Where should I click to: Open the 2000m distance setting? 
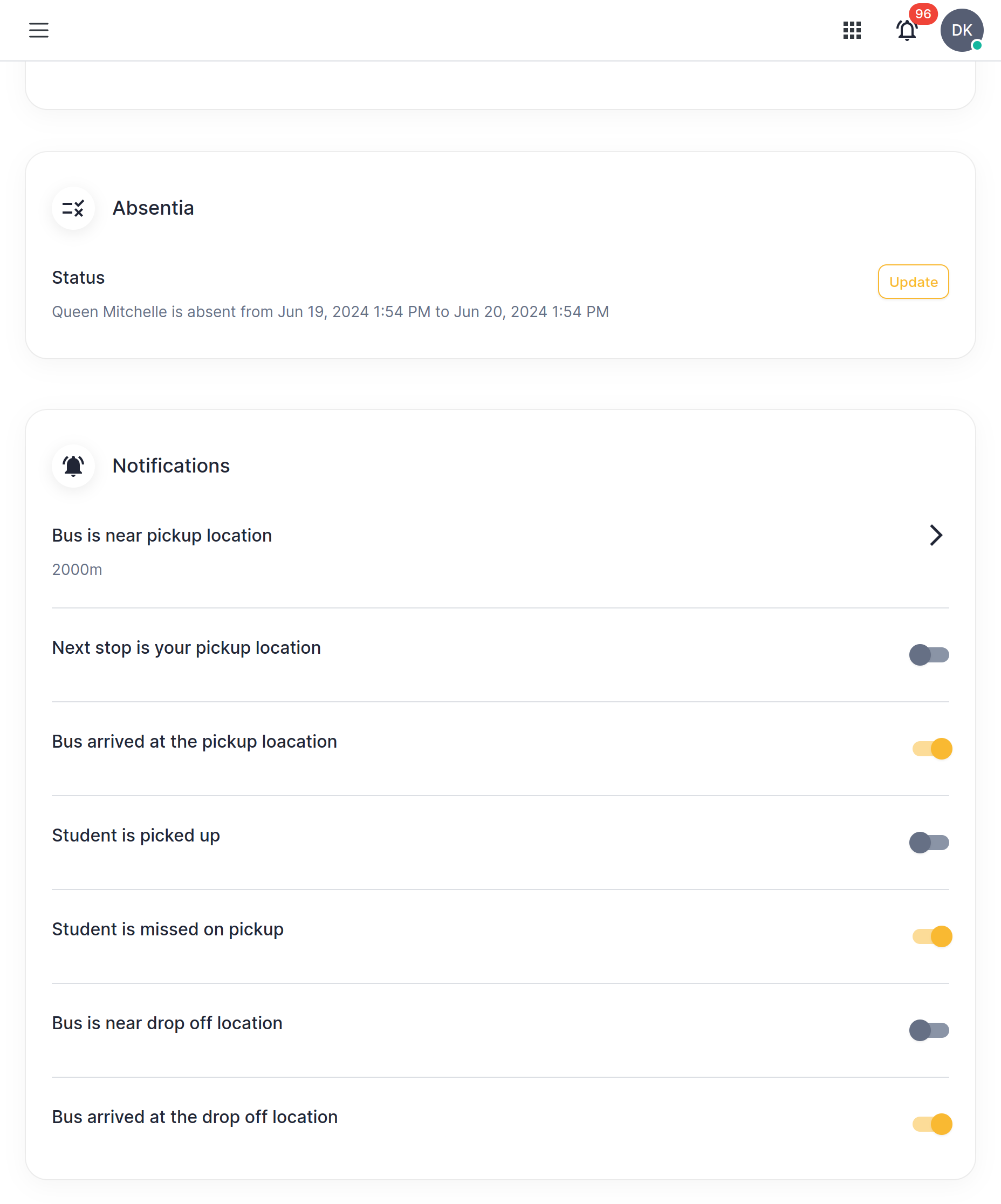click(x=77, y=569)
